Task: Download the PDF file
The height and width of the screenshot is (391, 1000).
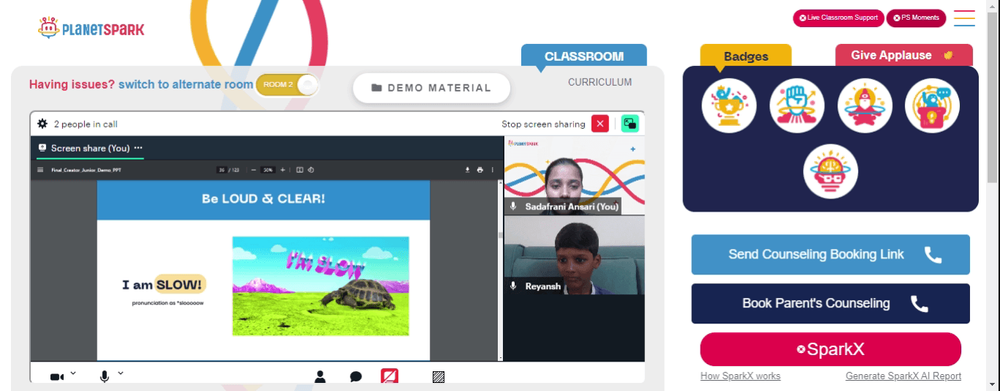Action: pyautogui.click(x=467, y=170)
